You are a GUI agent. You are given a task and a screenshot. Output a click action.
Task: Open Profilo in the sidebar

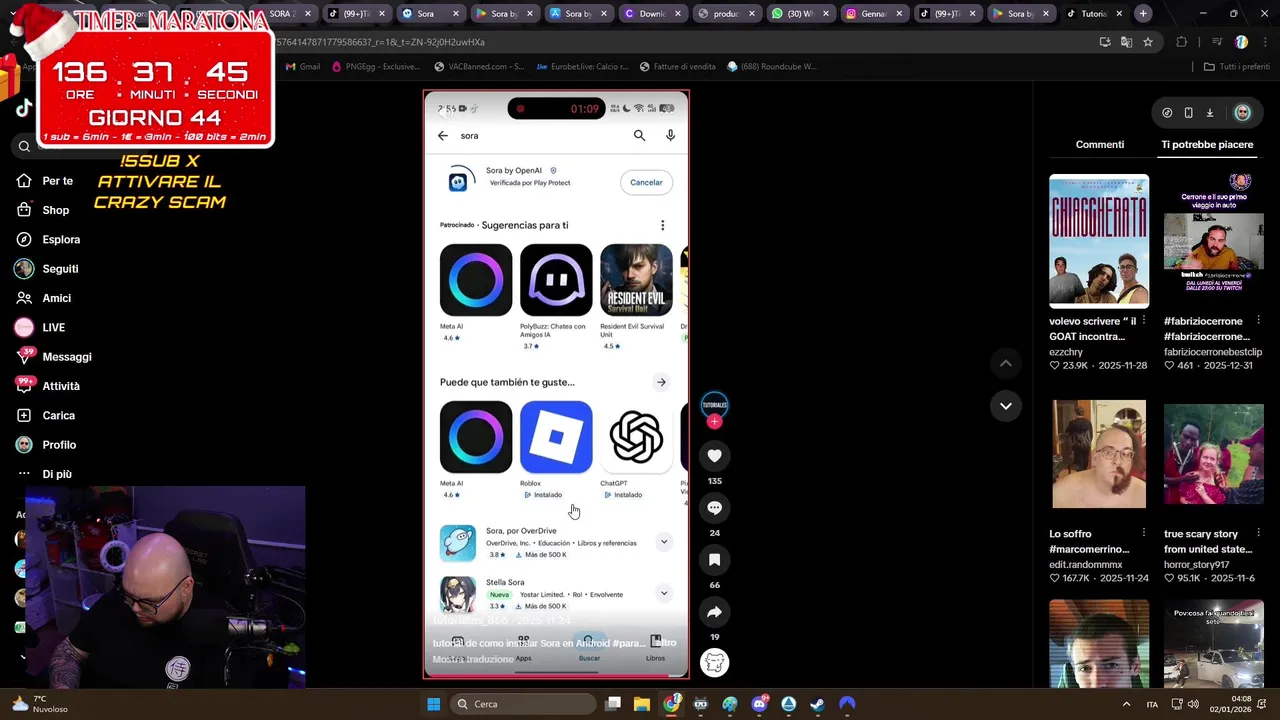(x=46, y=445)
